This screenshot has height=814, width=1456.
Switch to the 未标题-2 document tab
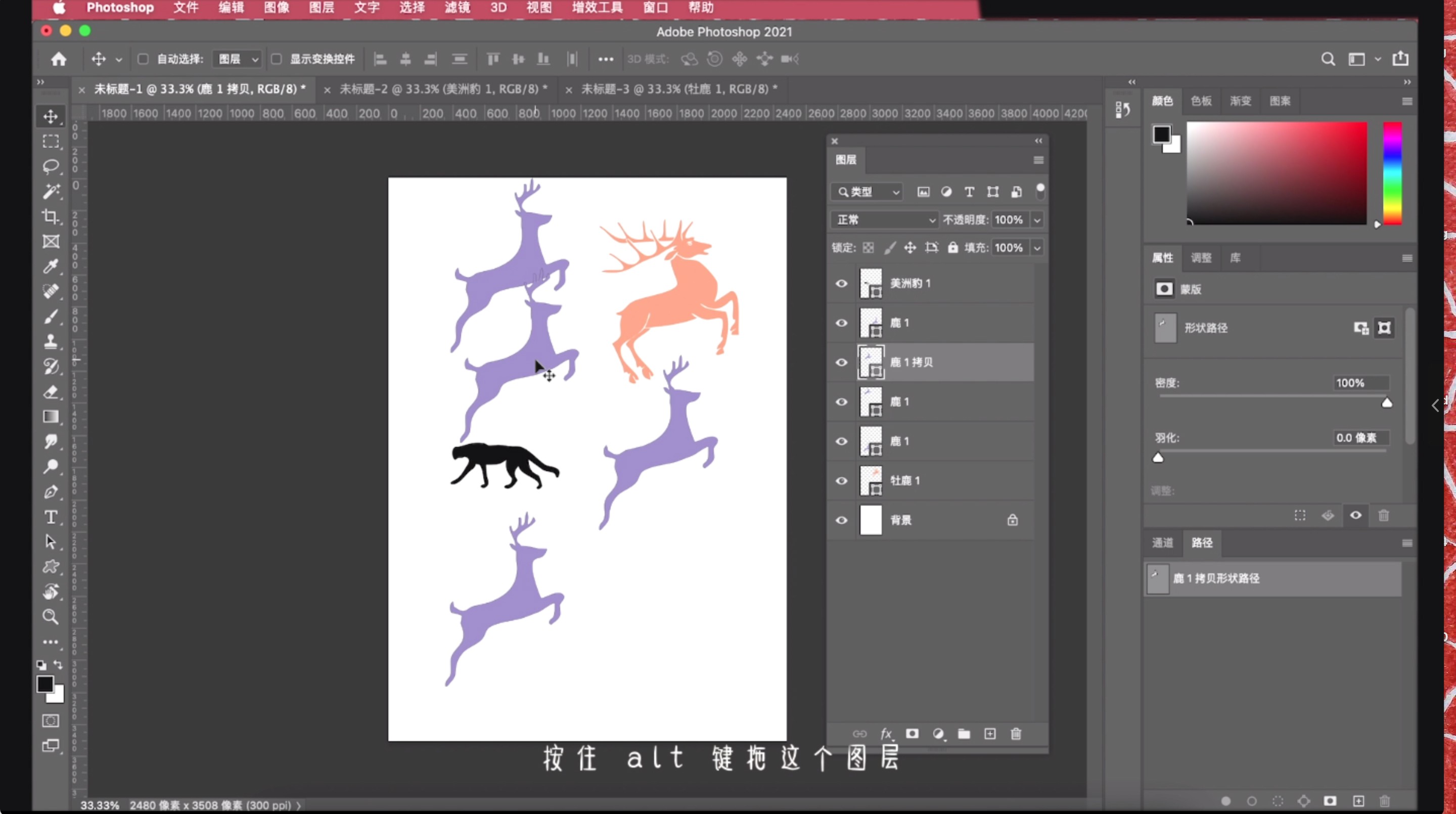pyautogui.click(x=443, y=89)
